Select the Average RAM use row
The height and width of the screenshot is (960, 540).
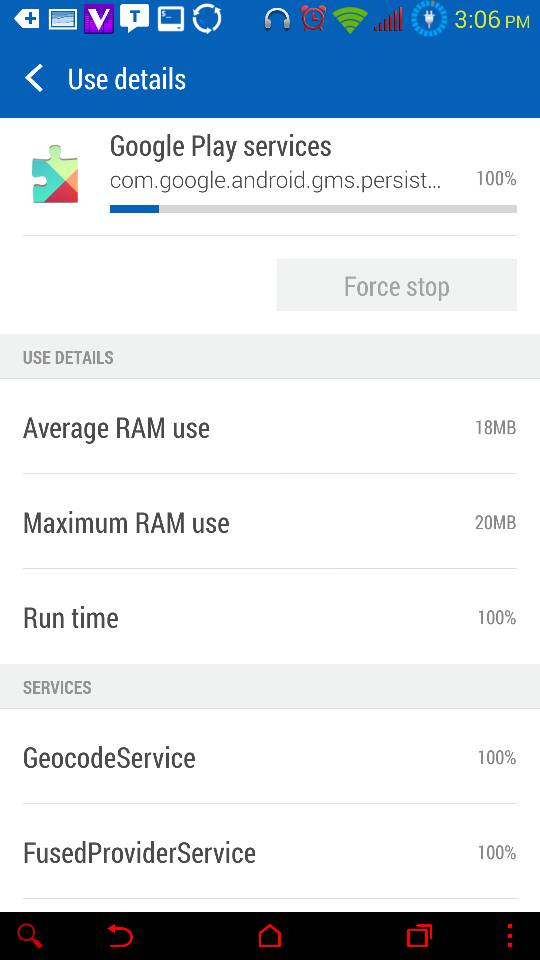(x=270, y=427)
